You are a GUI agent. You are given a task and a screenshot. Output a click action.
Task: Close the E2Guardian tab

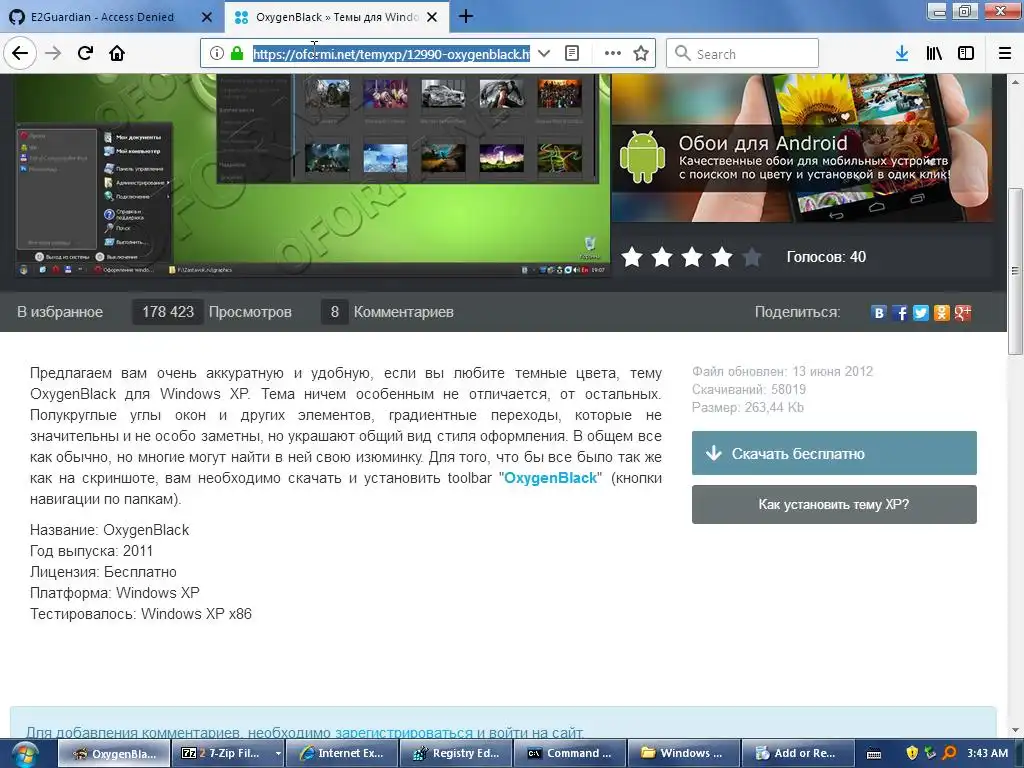point(206,17)
